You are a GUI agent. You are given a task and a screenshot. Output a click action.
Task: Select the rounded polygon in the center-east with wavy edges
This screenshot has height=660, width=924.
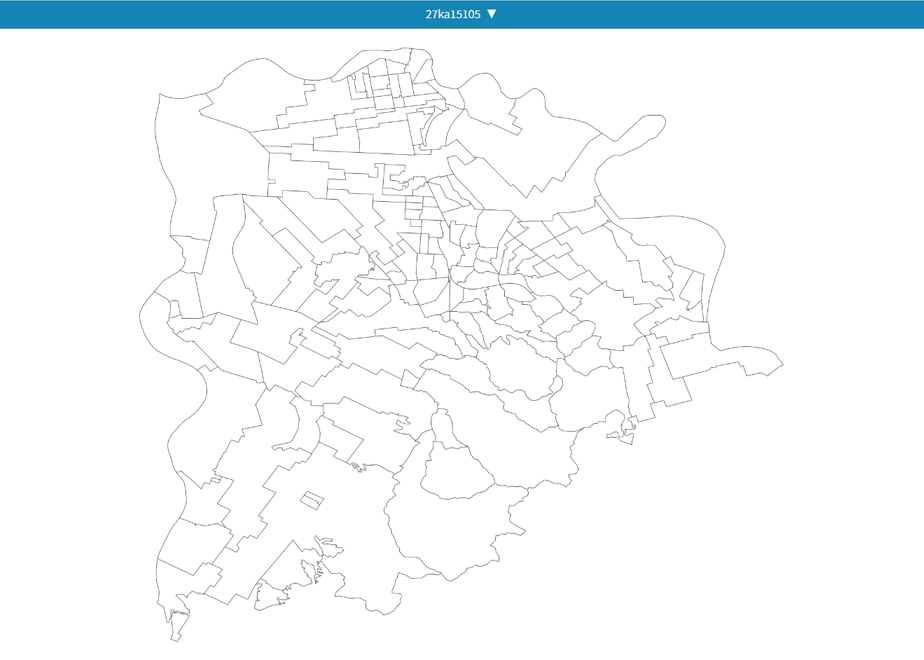tap(522, 368)
